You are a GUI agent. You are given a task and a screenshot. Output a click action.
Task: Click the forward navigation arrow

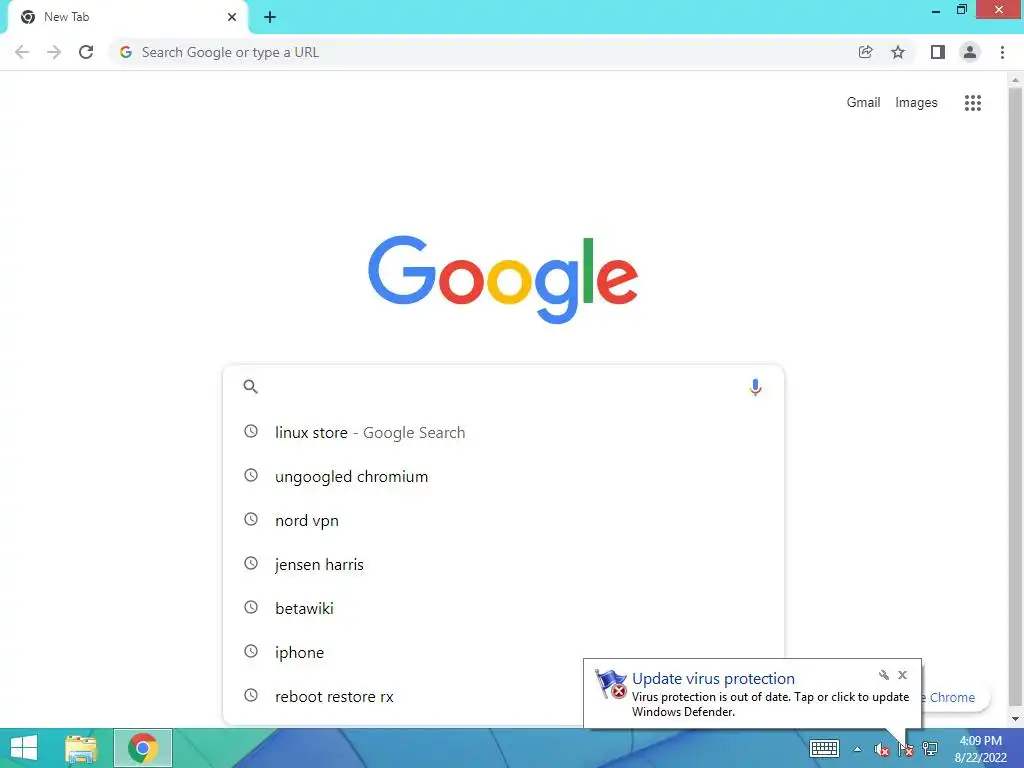(x=54, y=52)
